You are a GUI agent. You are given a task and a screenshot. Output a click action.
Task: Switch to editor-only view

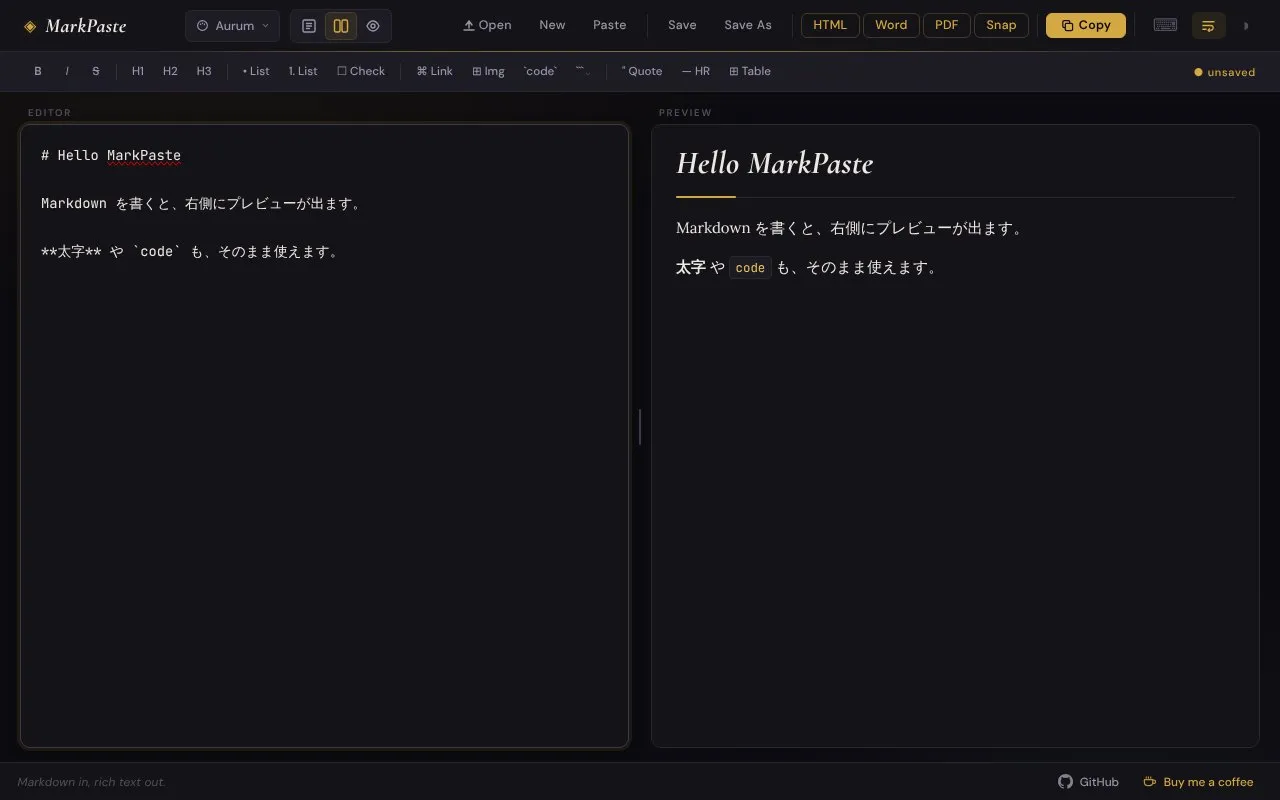point(309,26)
